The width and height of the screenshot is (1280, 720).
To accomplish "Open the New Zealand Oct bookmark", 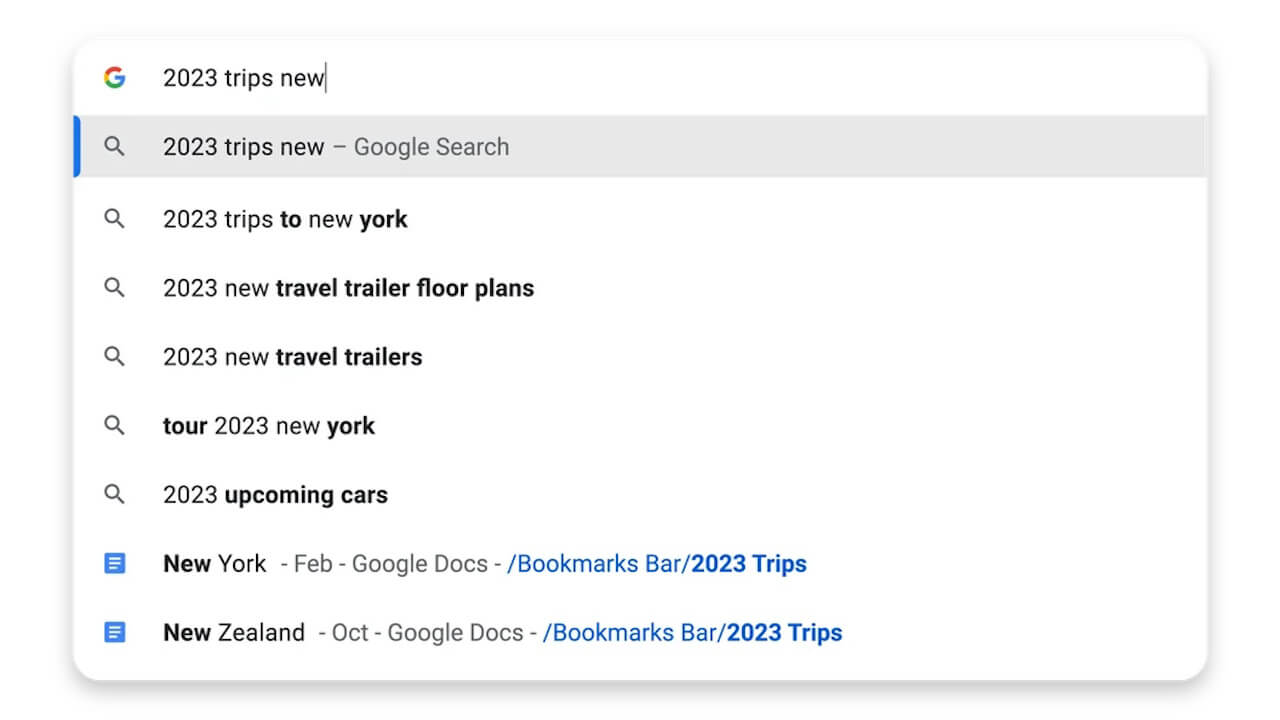I will (x=234, y=633).
